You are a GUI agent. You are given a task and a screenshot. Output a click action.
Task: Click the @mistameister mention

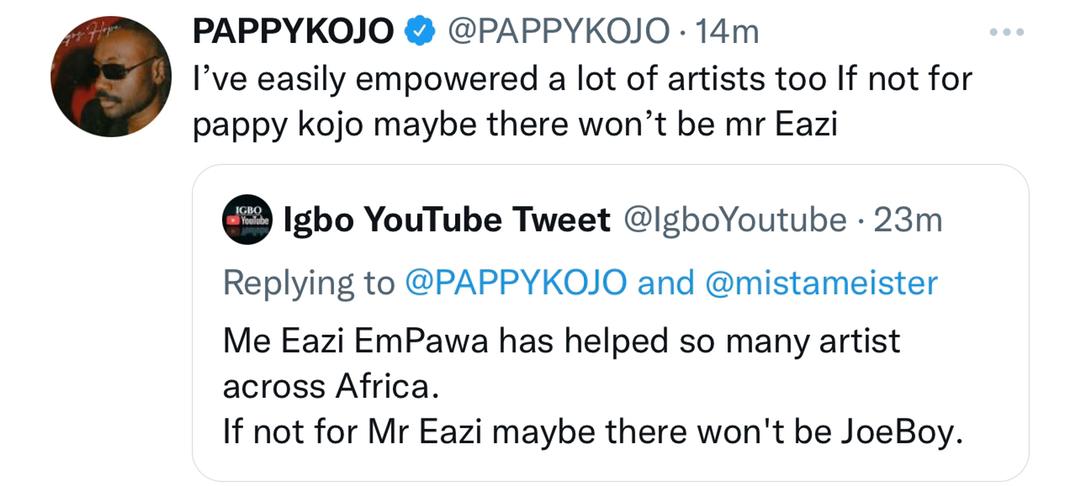point(822,284)
